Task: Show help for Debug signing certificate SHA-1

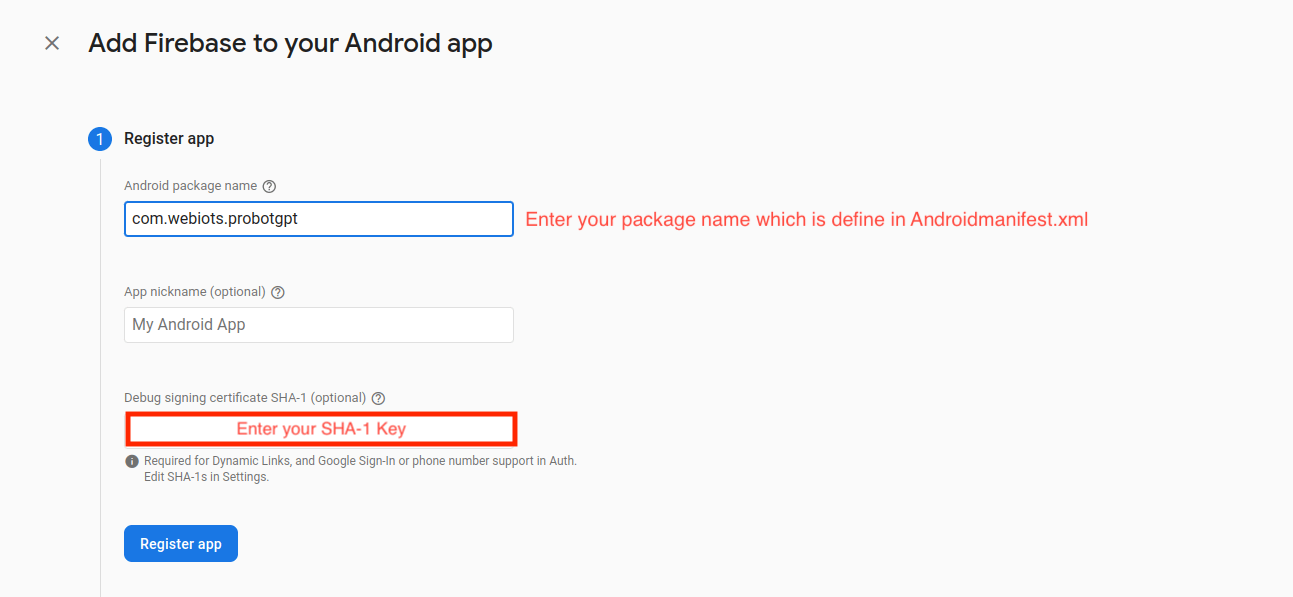Action: coord(378,398)
